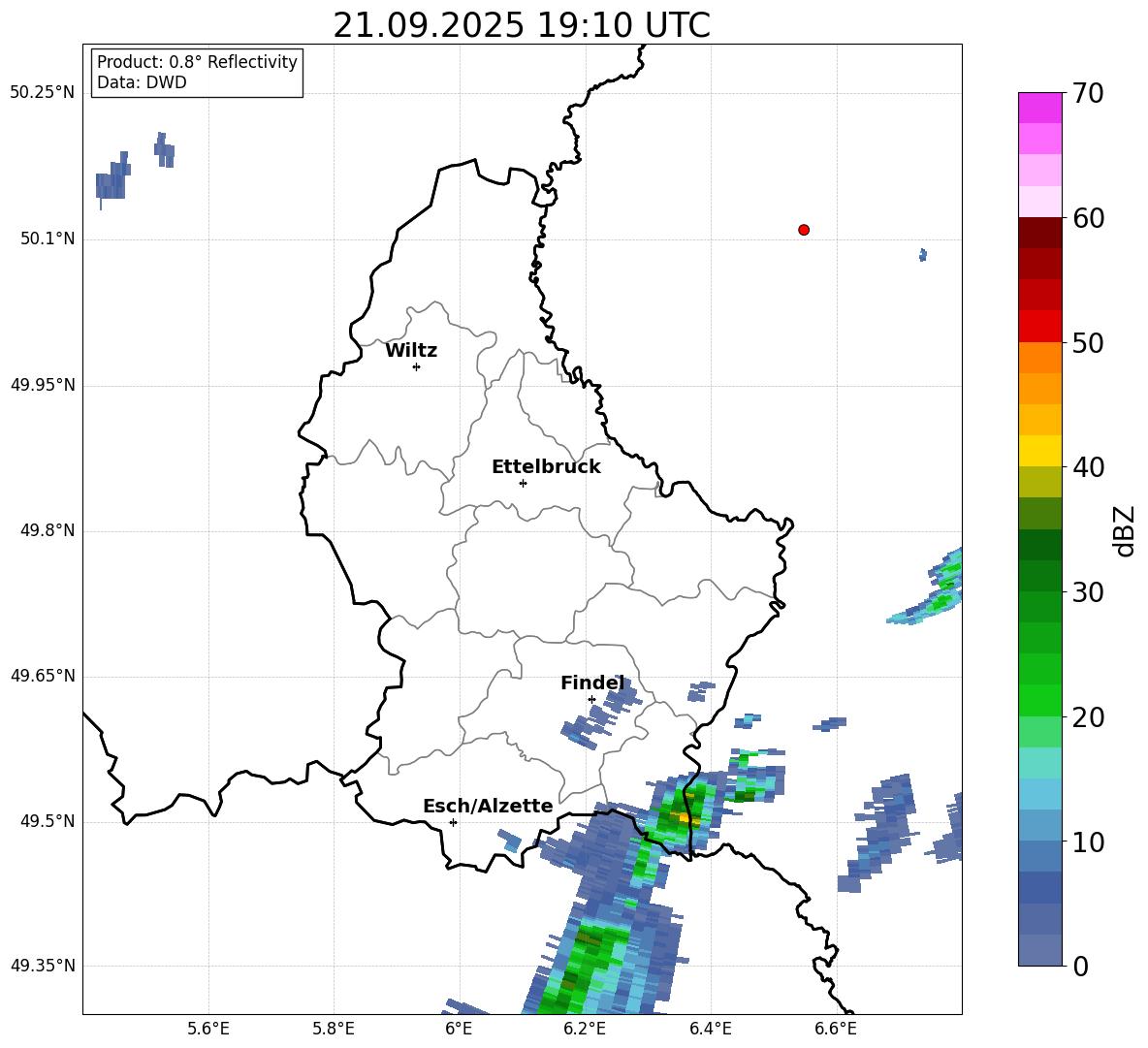The width and height of the screenshot is (1148, 1048).
Task: Click the magenta top swatch of colorbar
Action: pos(1039,108)
